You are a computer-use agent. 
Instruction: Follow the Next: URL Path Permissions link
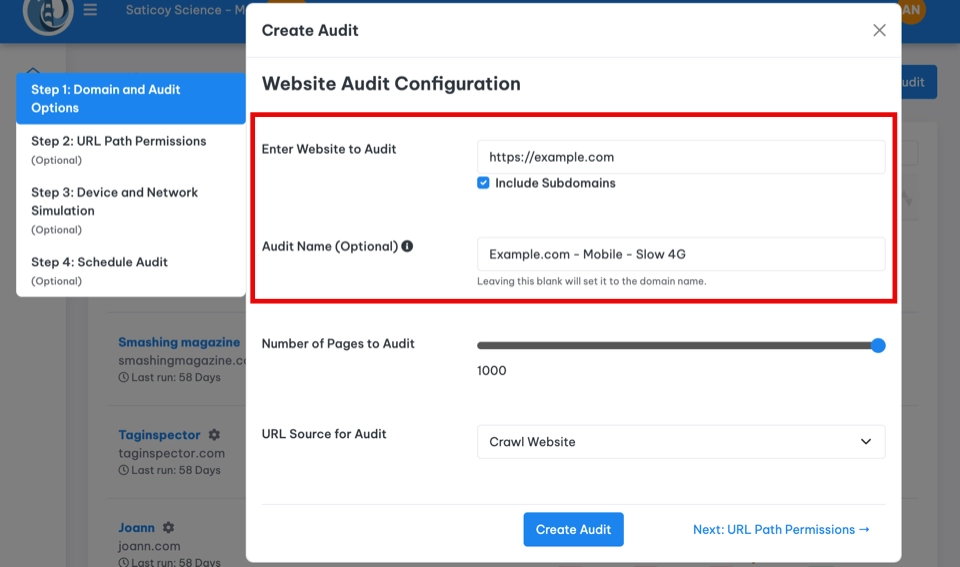tap(781, 530)
